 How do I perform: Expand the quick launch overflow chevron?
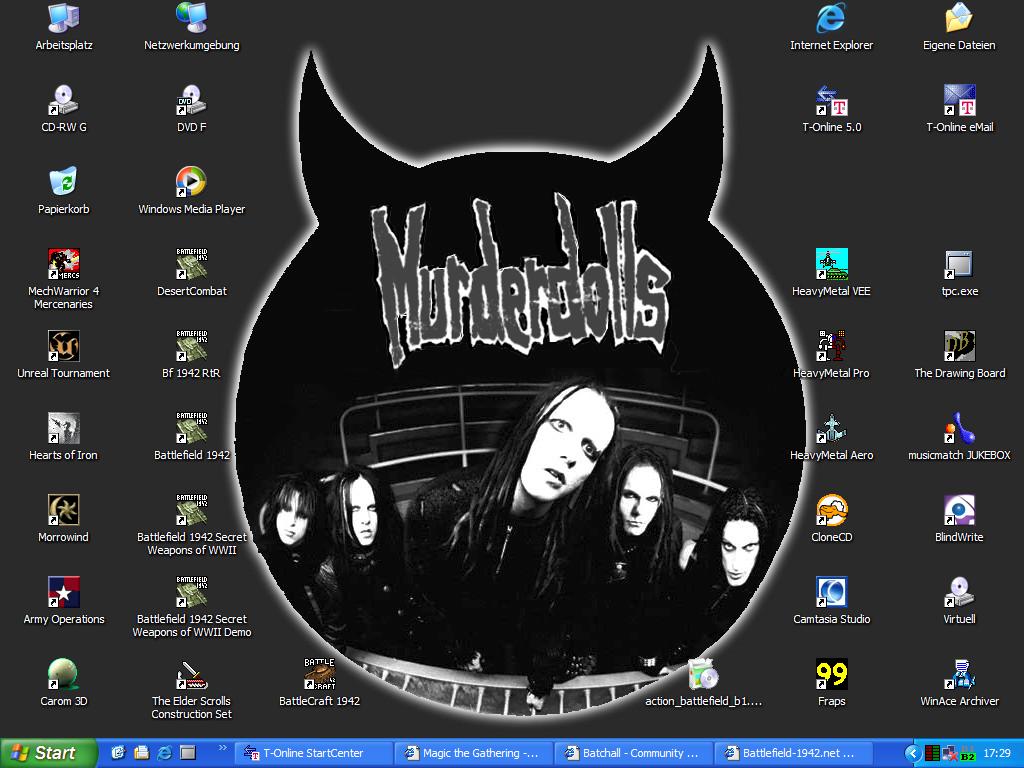click(x=222, y=748)
